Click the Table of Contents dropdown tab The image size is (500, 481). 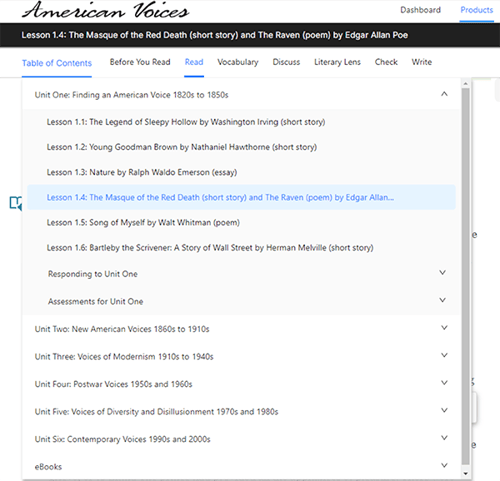coord(57,63)
